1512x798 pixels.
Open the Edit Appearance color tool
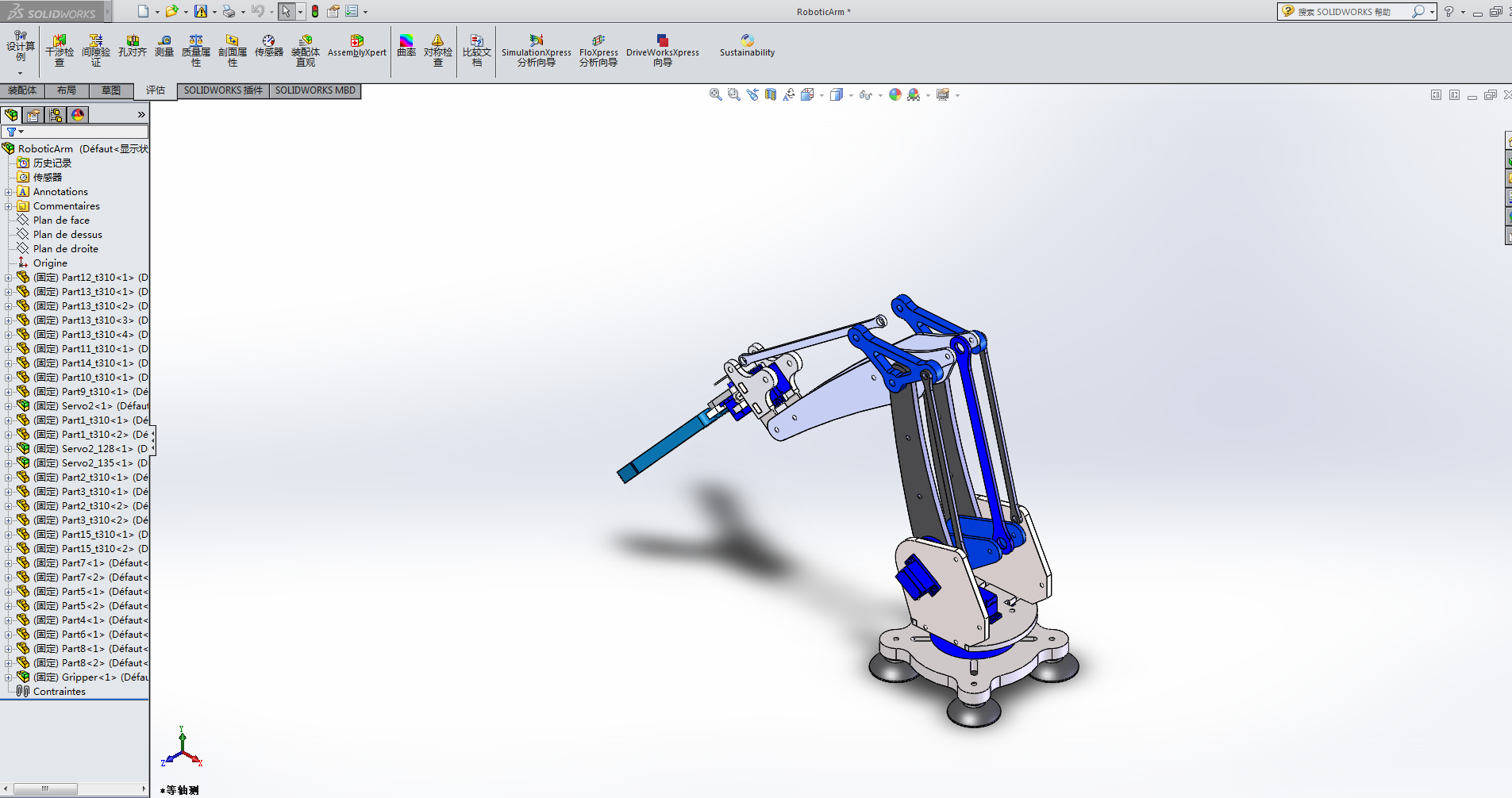[895, 94]
